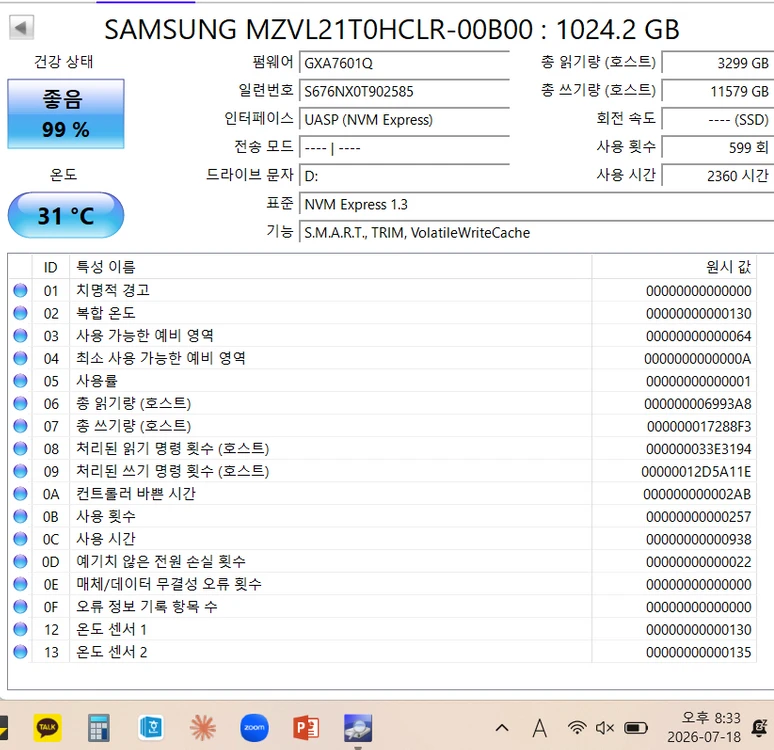Open PowerPoint from the taskbar
Screen dimensions: 774x750
[x=306, y=727]
